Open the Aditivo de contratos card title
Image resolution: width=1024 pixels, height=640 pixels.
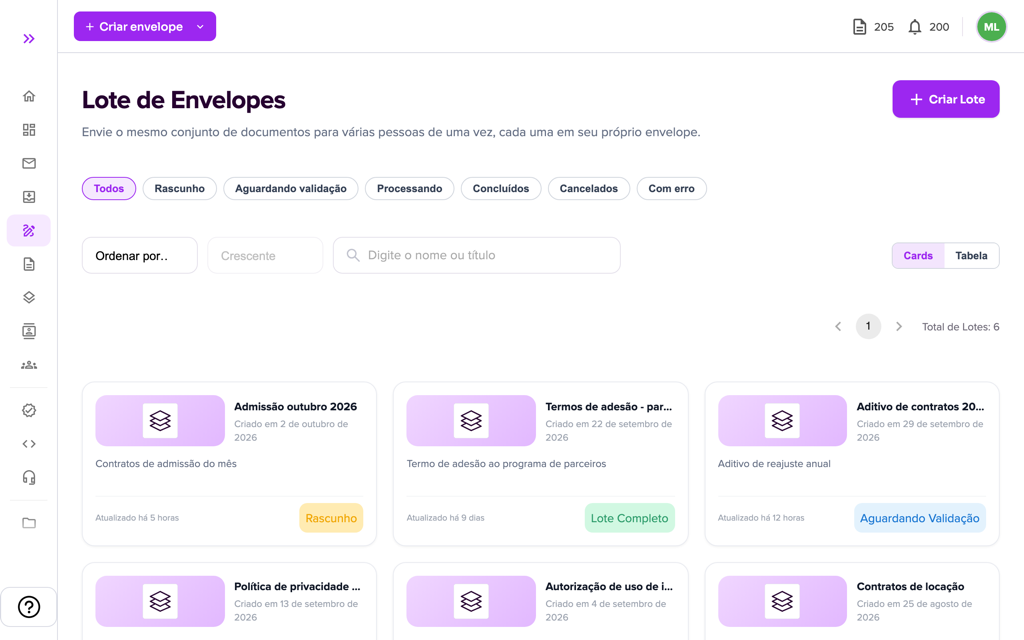tap(920, 406)
